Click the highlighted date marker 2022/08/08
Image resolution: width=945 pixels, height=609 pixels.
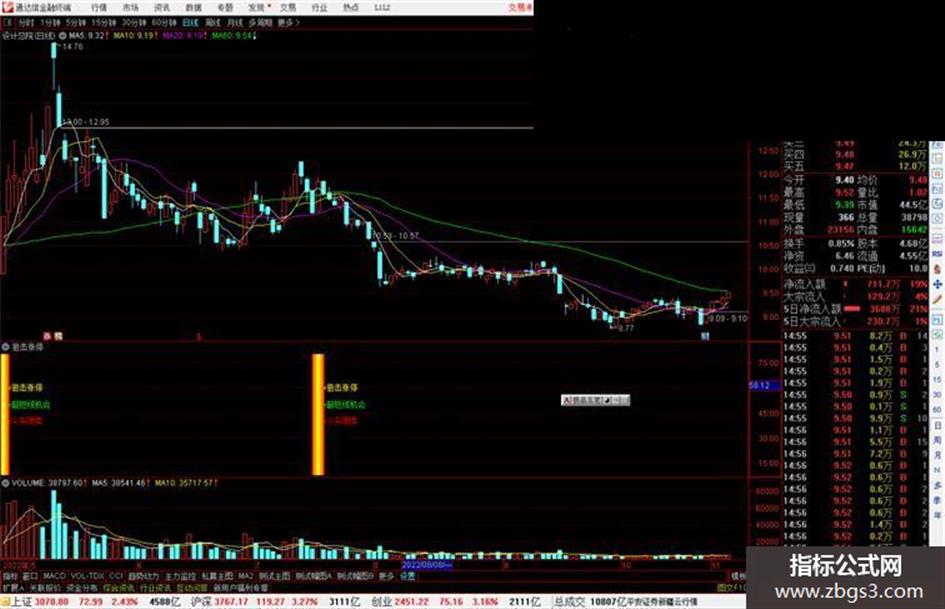[427, 565]
